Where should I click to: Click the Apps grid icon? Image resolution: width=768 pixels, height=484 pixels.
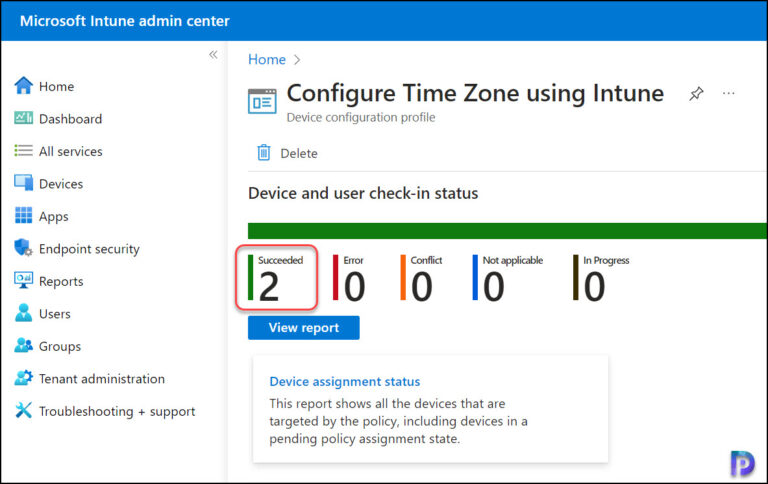click(23, 216)
